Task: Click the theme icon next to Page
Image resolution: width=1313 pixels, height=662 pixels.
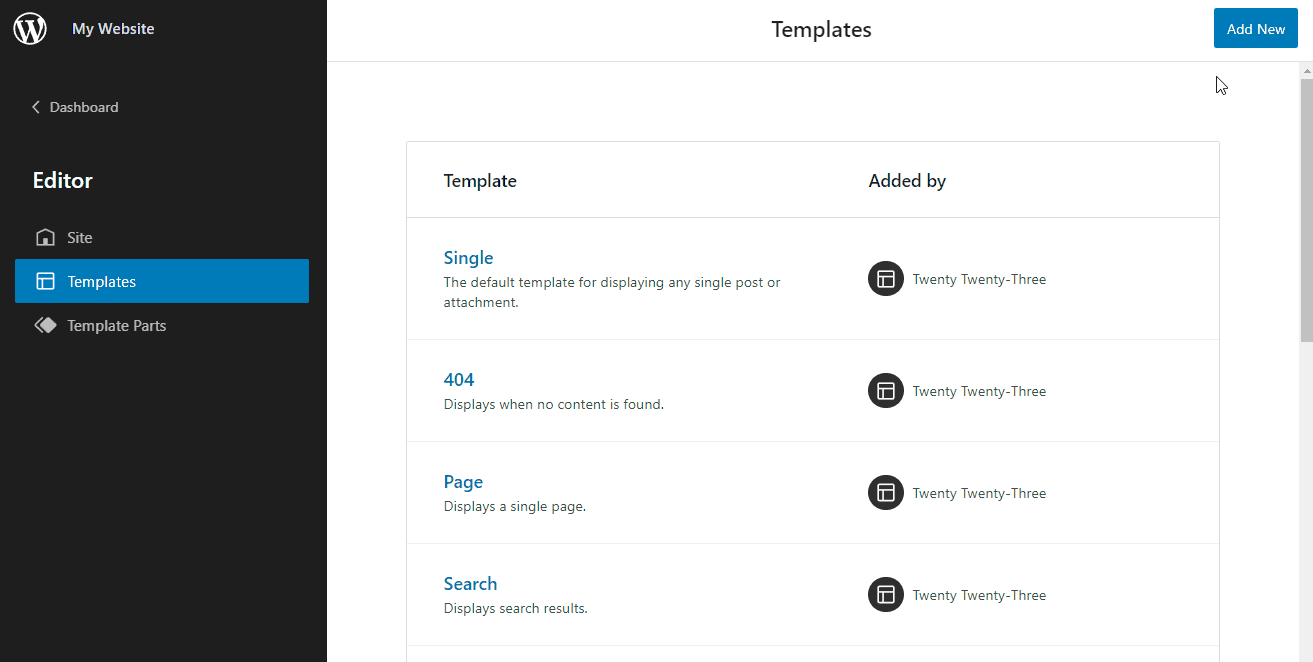Action: [x=885, y=492]
